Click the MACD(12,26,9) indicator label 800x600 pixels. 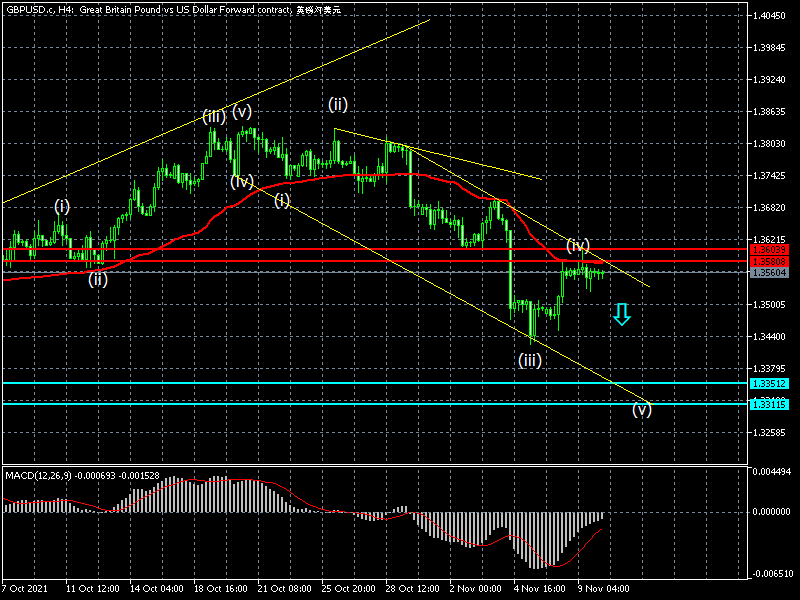click(x=82, y=476)
